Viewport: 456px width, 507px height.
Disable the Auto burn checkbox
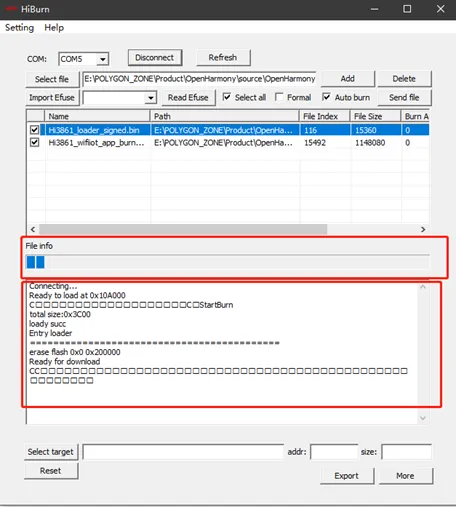click(x=326, y=97)
